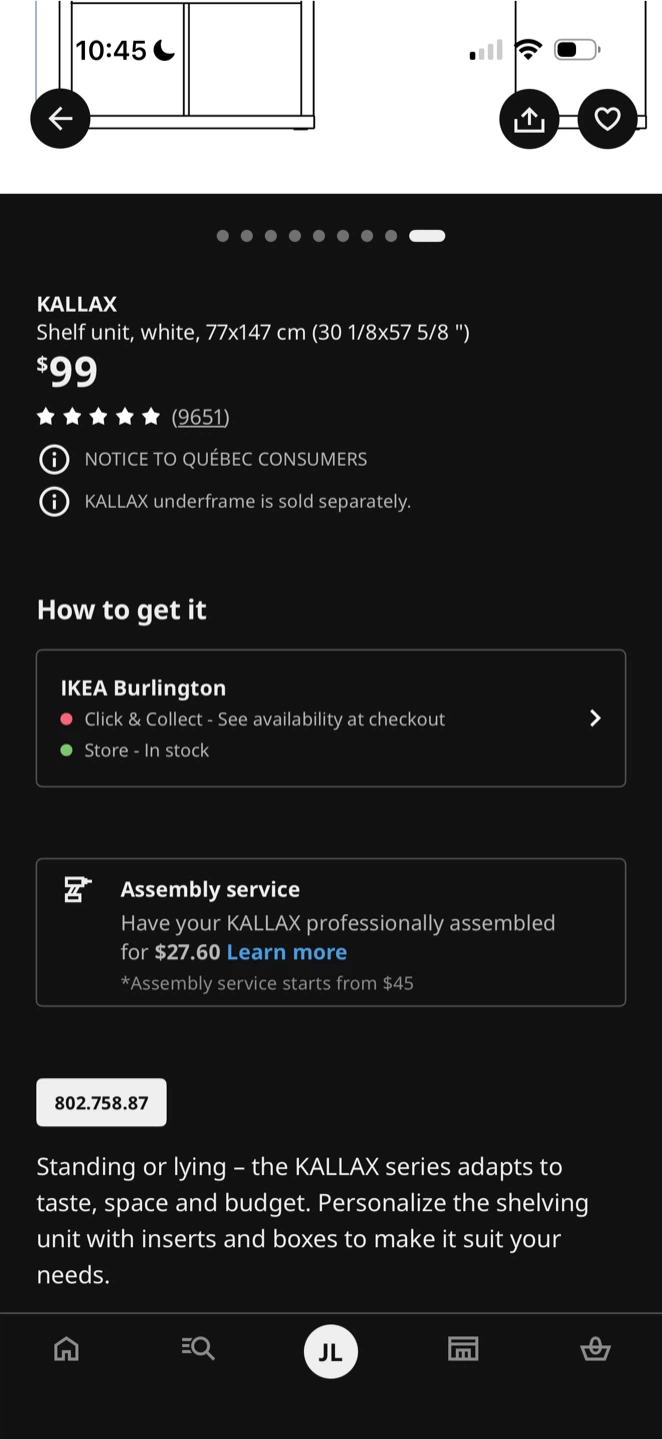The height and width of the screenshot is (1440, 662).
Task: Open the shopping basket icon
Action: (x=595, y=1350)
